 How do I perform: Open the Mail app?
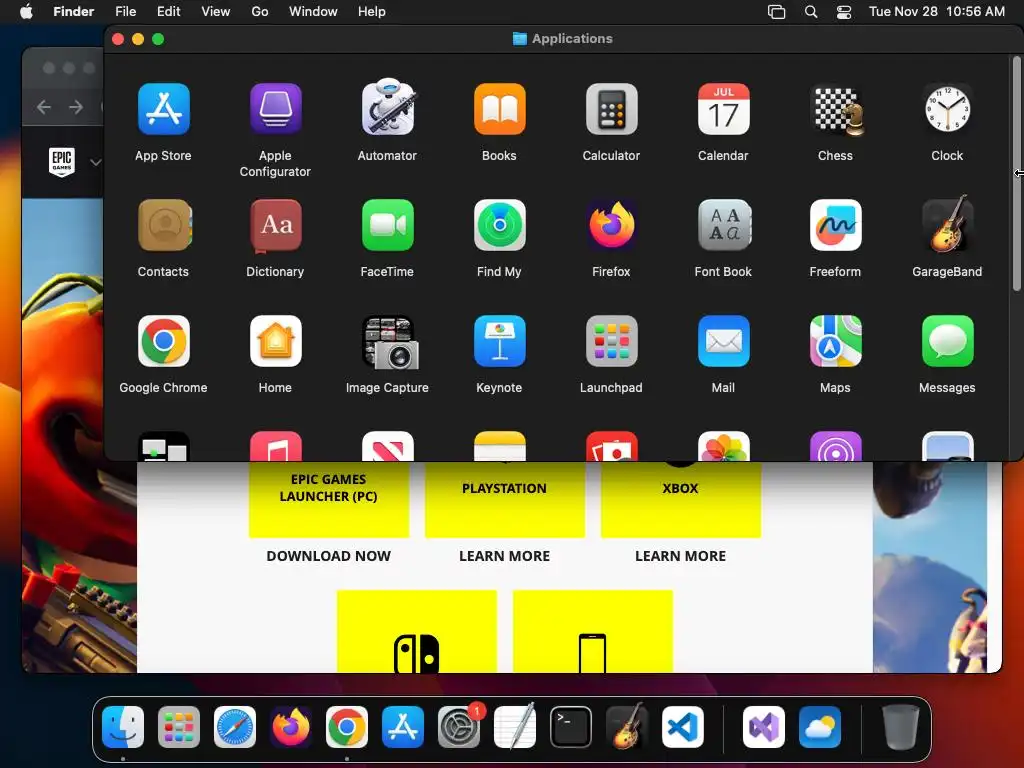click(x=723, y=341)
